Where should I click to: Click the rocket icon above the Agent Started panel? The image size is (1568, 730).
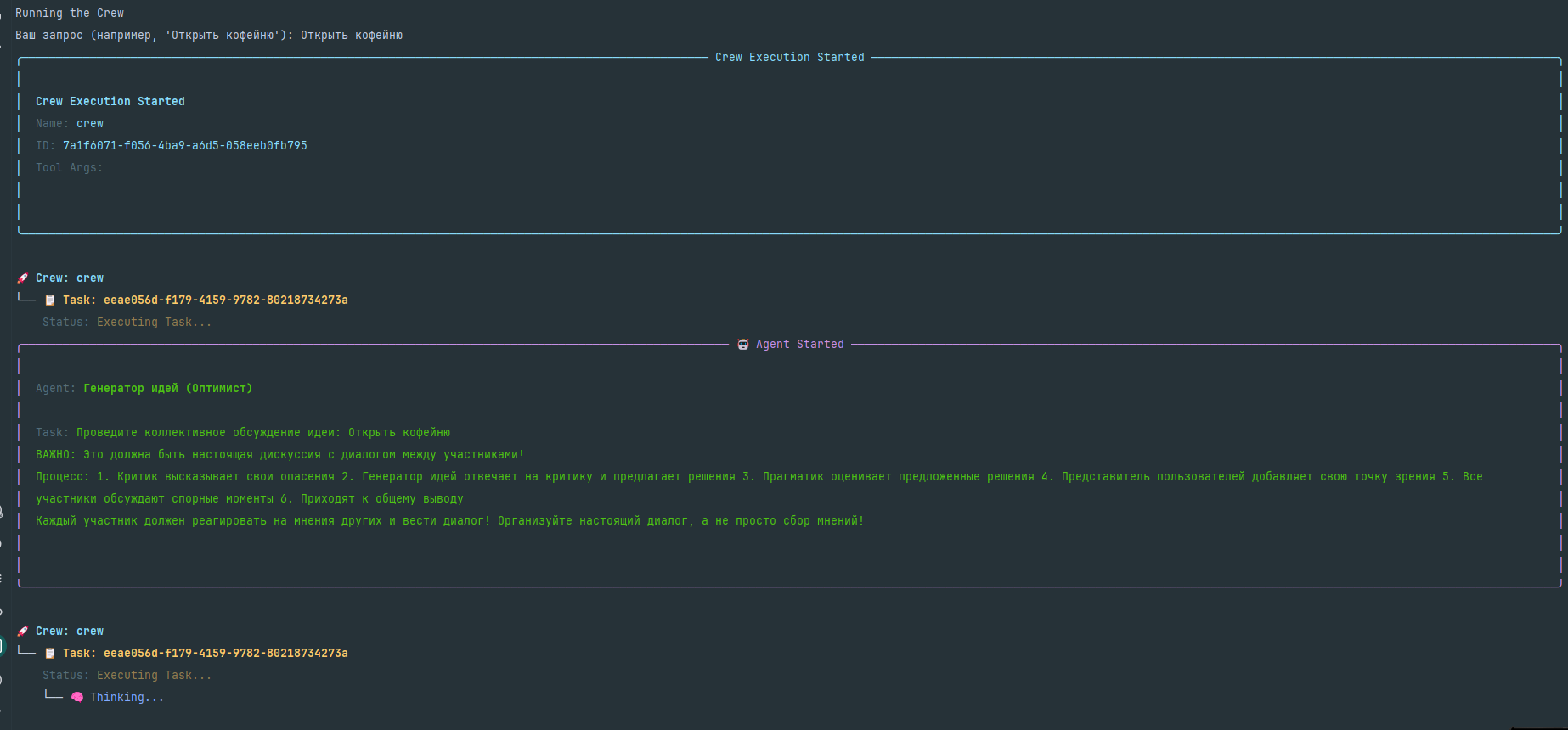23,278
